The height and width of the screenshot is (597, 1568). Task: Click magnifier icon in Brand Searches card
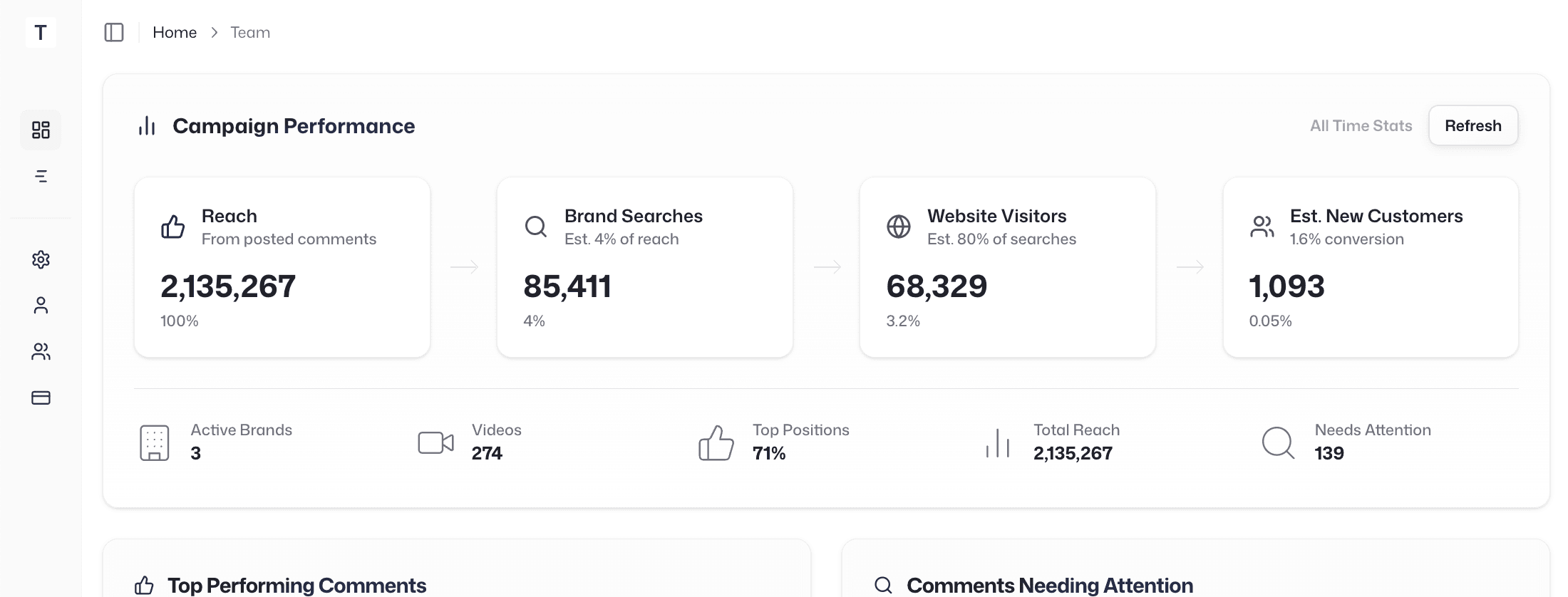pyautogui.click(x=535, y=227)
